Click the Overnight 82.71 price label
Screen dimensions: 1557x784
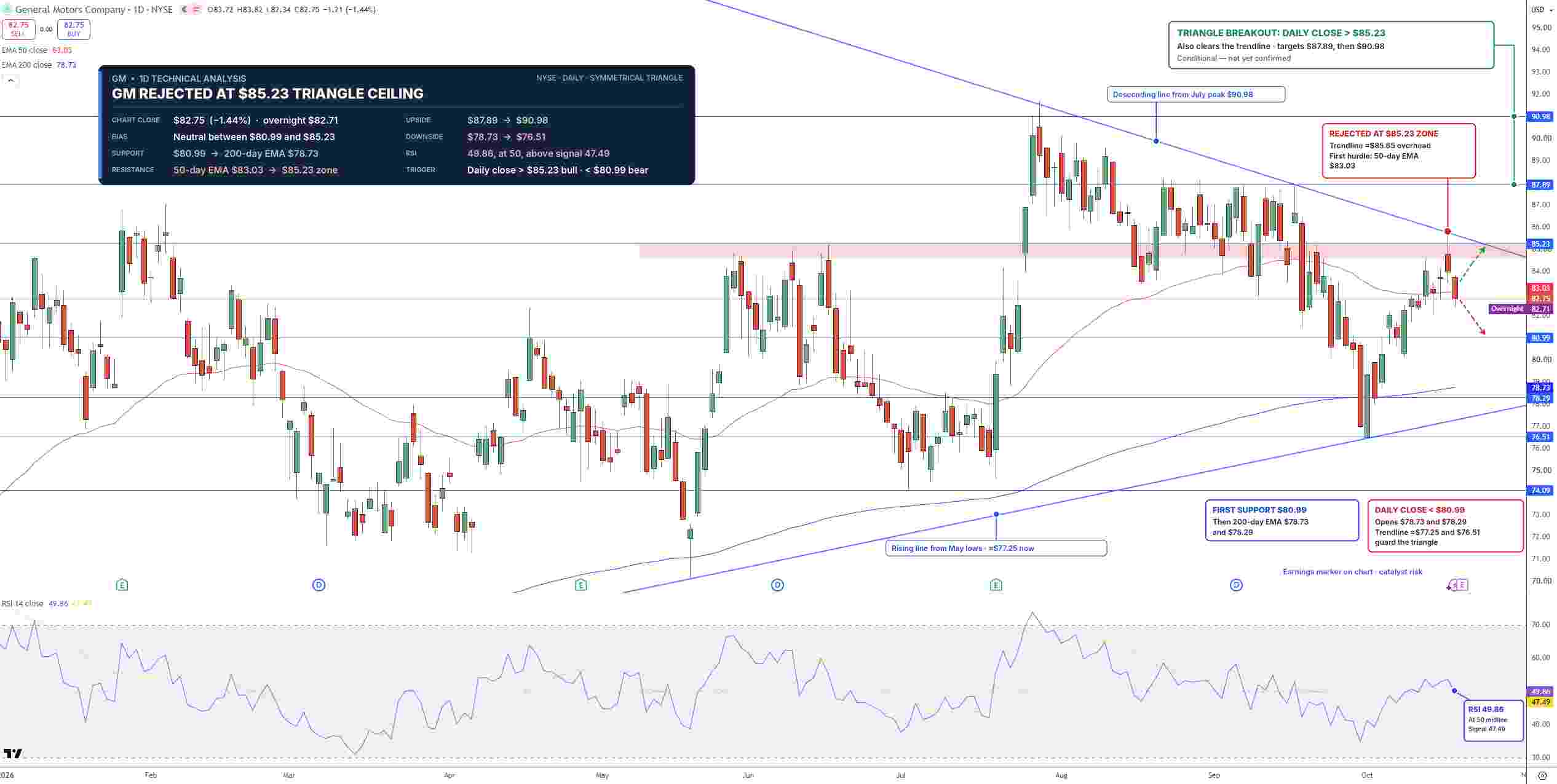coord(1521,309)
